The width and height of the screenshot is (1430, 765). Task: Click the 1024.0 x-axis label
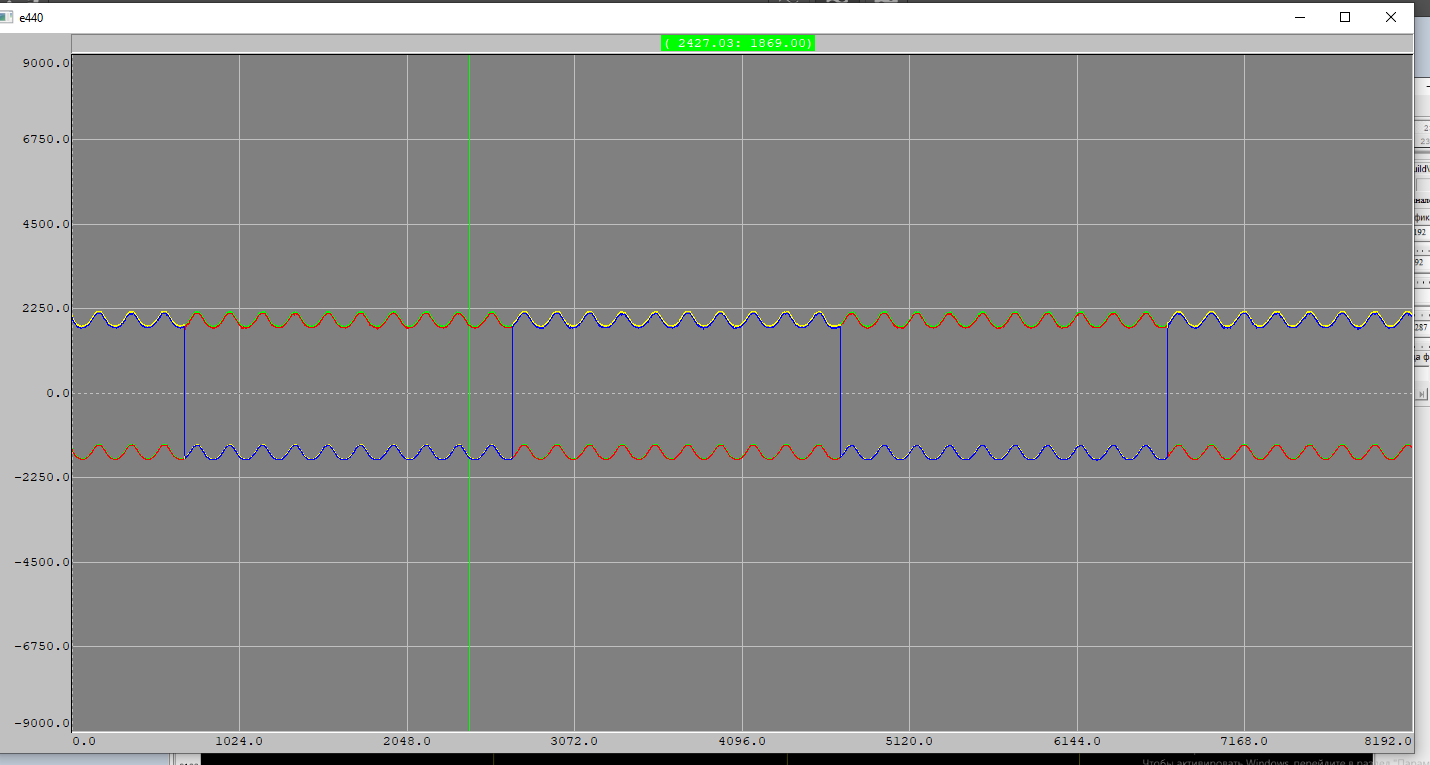pos(239,741)
